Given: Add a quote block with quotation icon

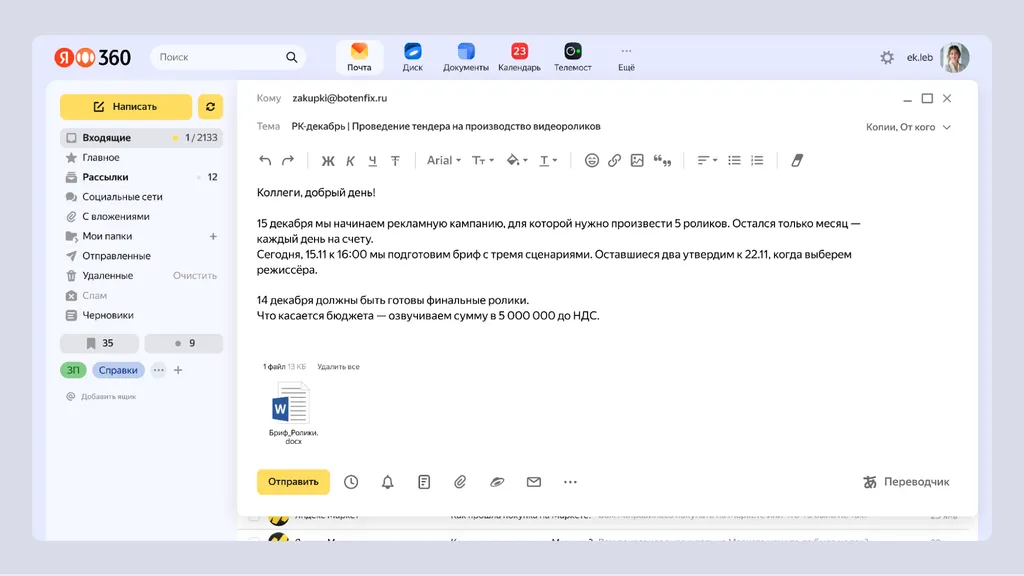Looking at the screenshot, I should 662,160.
